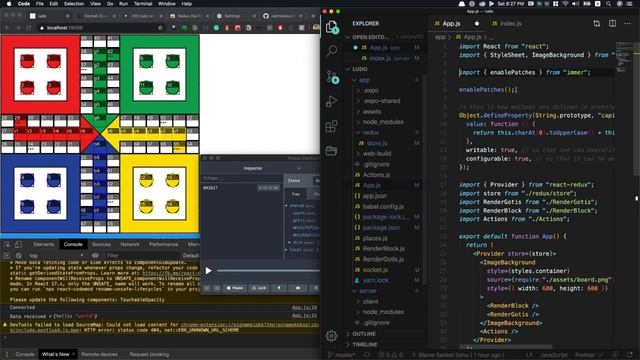Image resolution: width=640 pixels, height=360 pixels.
Task: Click the Open Changes icon in the editor toolbar
Action: click(597, 24)
